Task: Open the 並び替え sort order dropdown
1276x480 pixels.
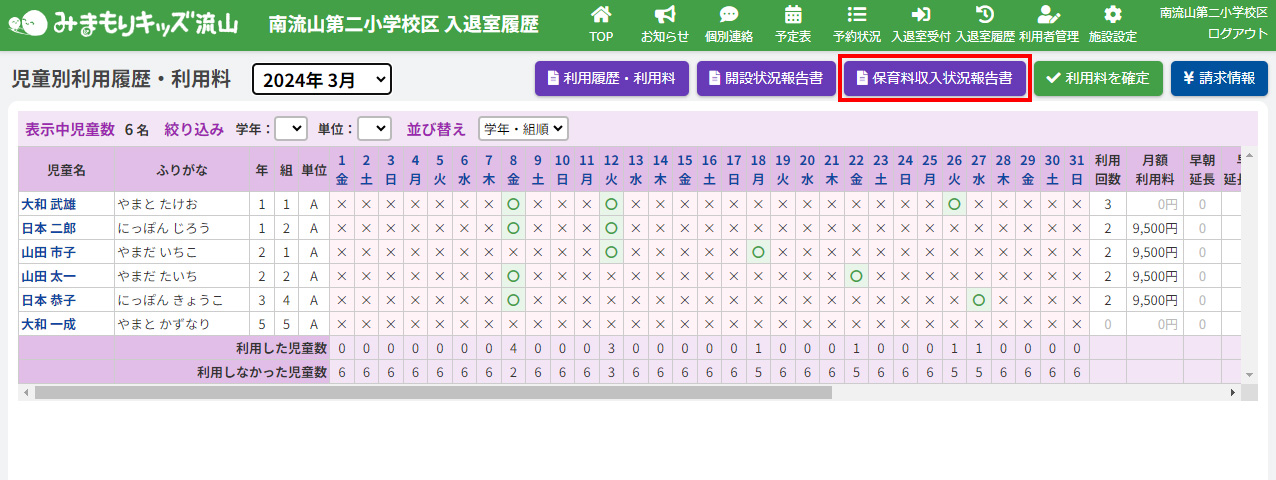Action: click(523, 128)
